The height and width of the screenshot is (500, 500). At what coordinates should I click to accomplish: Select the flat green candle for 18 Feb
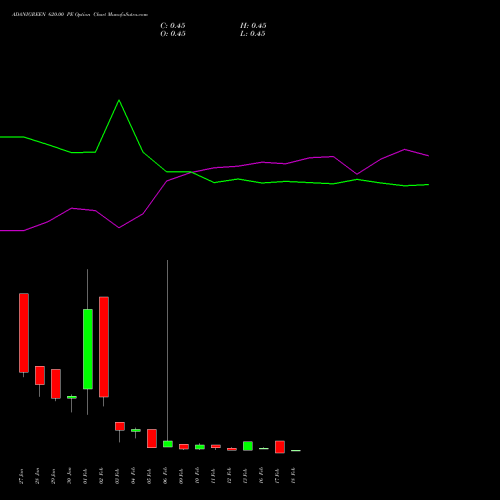tap(296, 451)
